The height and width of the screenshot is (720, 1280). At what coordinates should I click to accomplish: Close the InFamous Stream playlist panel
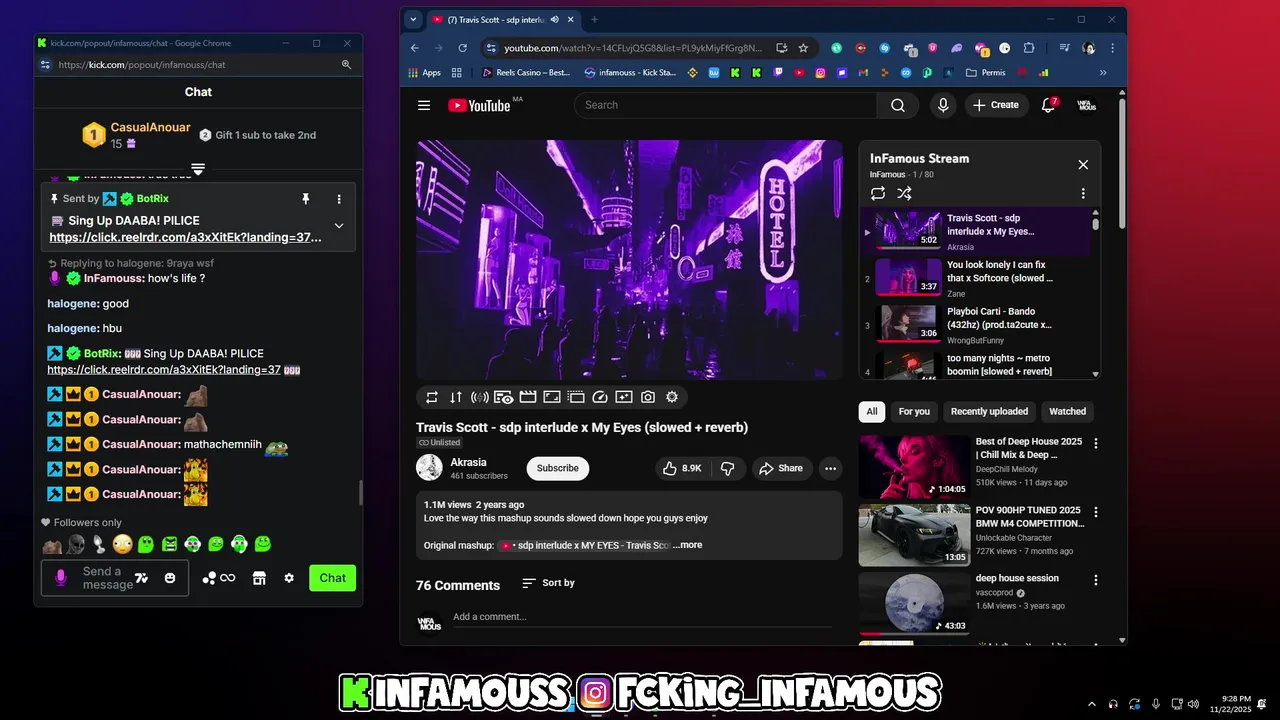click(1083, 165)
